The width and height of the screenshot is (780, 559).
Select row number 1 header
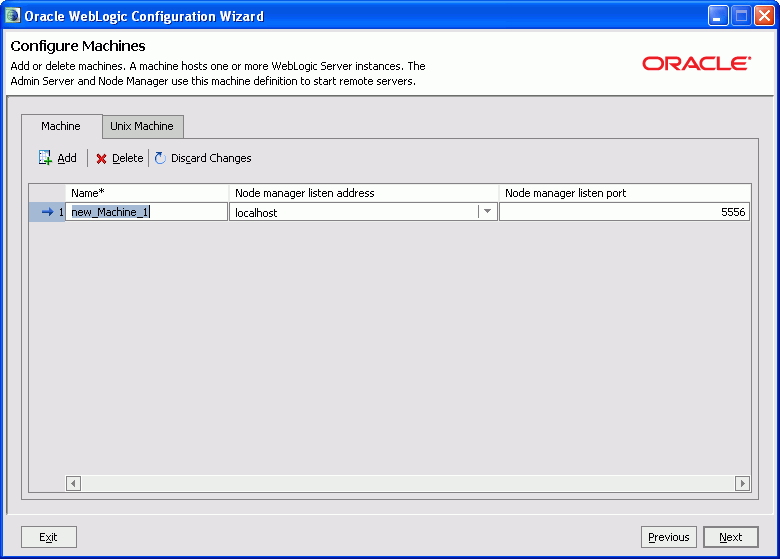[47, 212]
